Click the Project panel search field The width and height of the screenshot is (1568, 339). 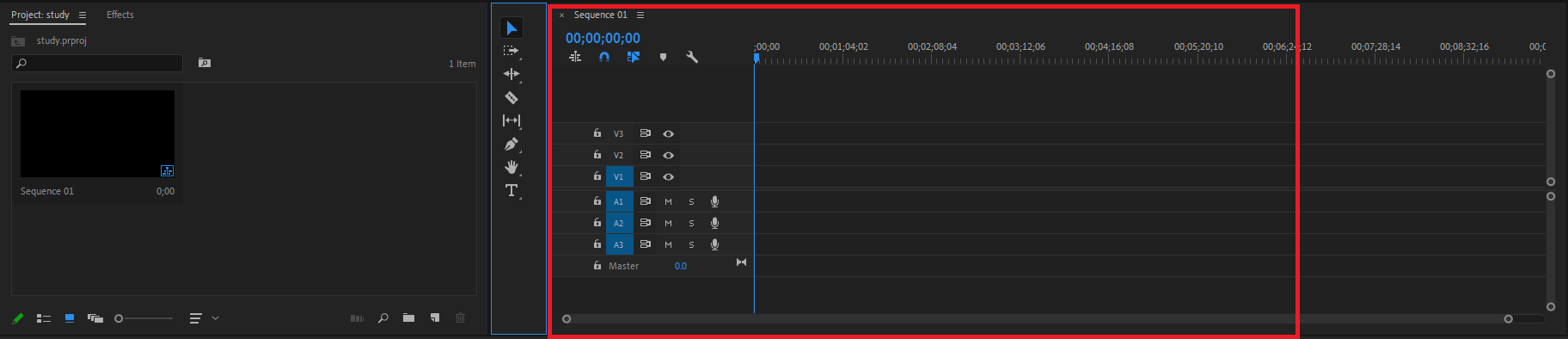pyautogui.click(x=97, y=63)
